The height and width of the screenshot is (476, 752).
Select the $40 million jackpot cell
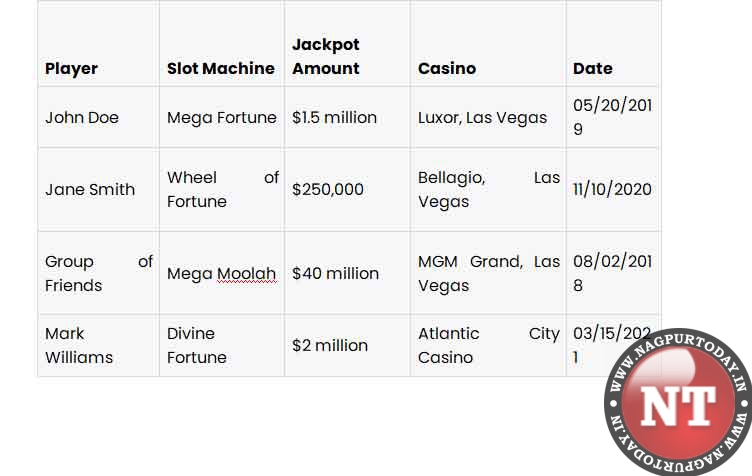click(x=347, y=273)
